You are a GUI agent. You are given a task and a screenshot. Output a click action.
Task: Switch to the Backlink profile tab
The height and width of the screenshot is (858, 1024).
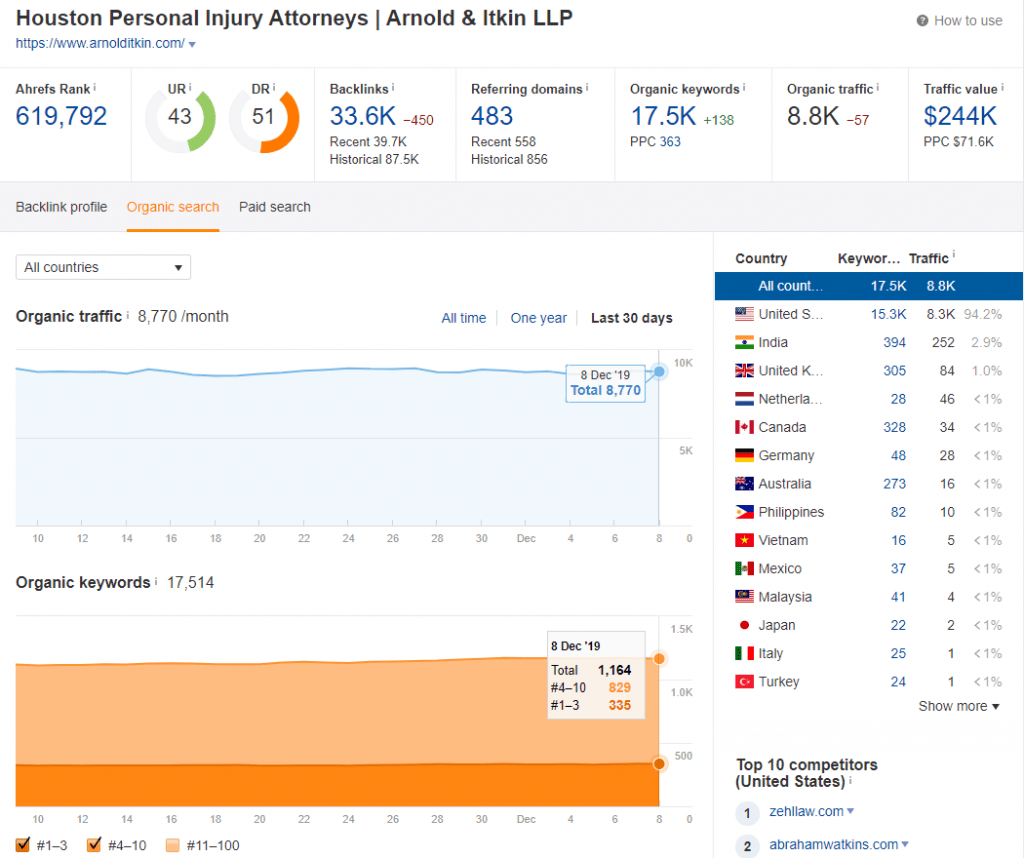coord(61,207)
